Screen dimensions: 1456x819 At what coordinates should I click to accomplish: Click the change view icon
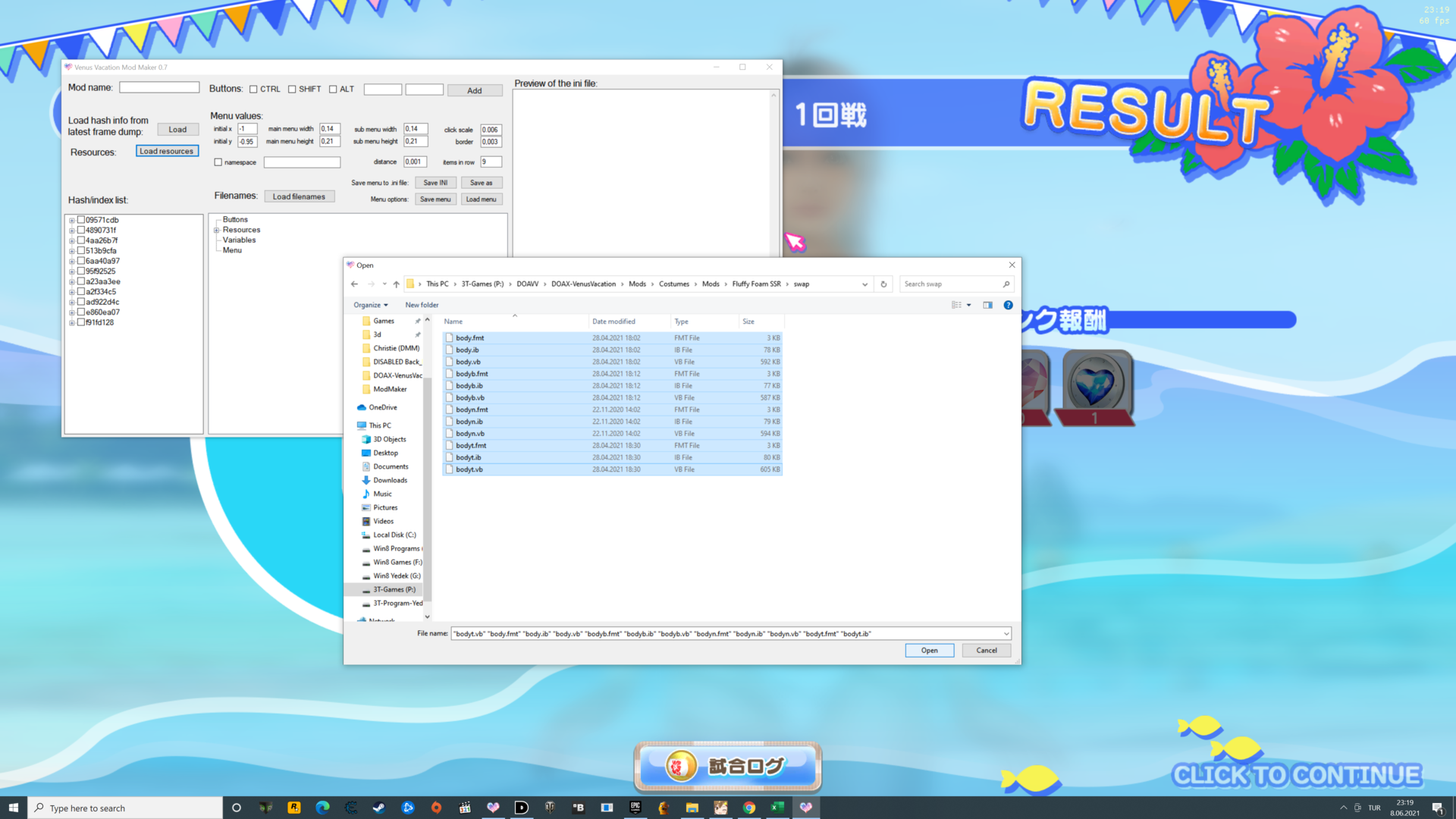(x=956, y=305)
